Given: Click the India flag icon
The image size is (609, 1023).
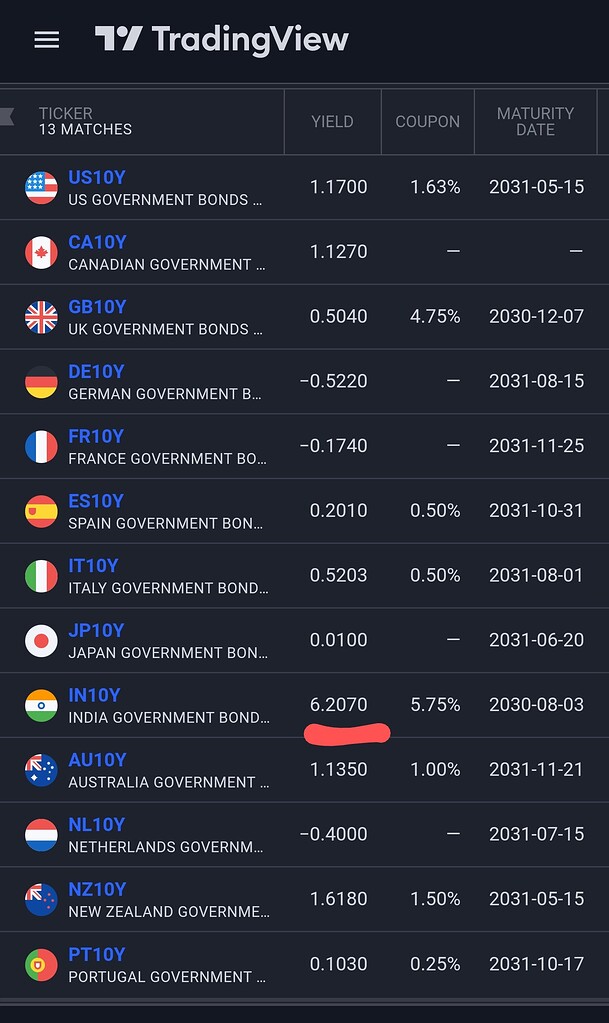Looking at the screenshot, I should tap(41, 705).
